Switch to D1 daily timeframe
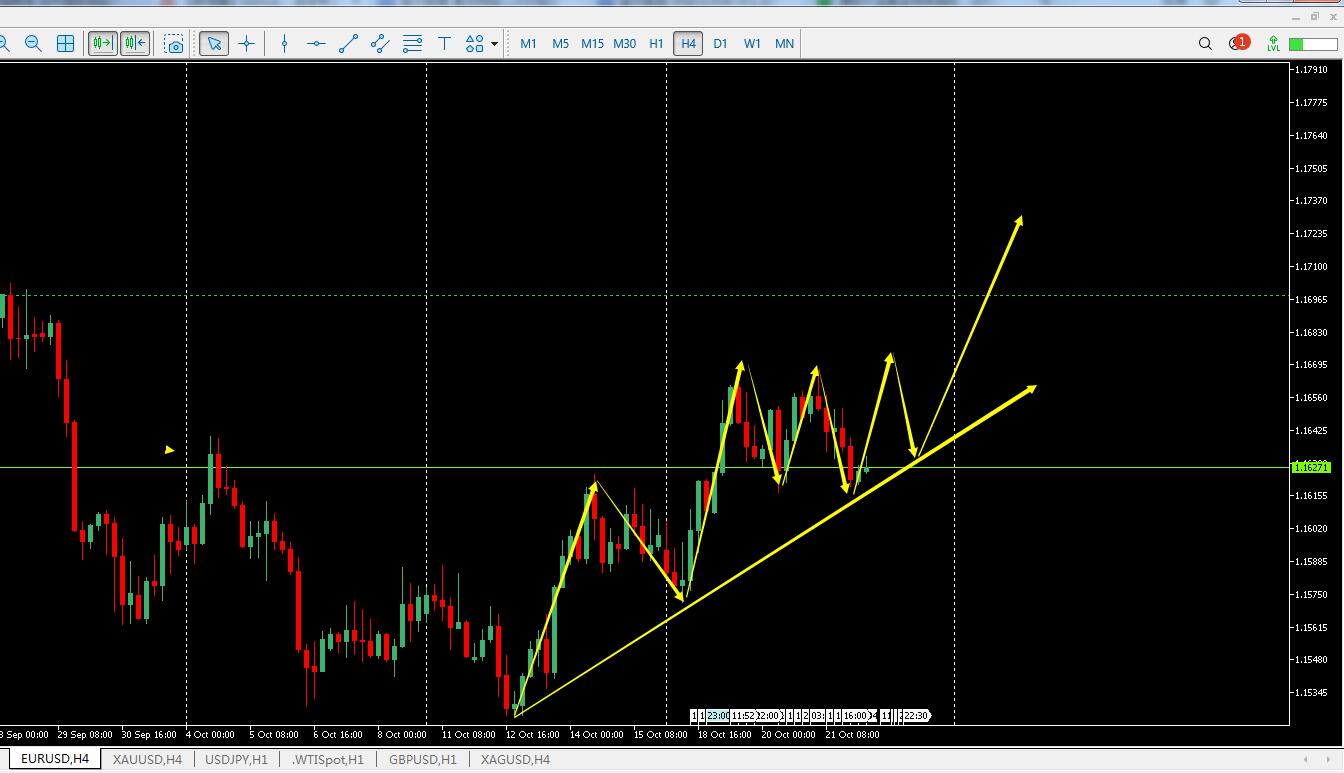 pyautogui.click(x=720, y=43)
